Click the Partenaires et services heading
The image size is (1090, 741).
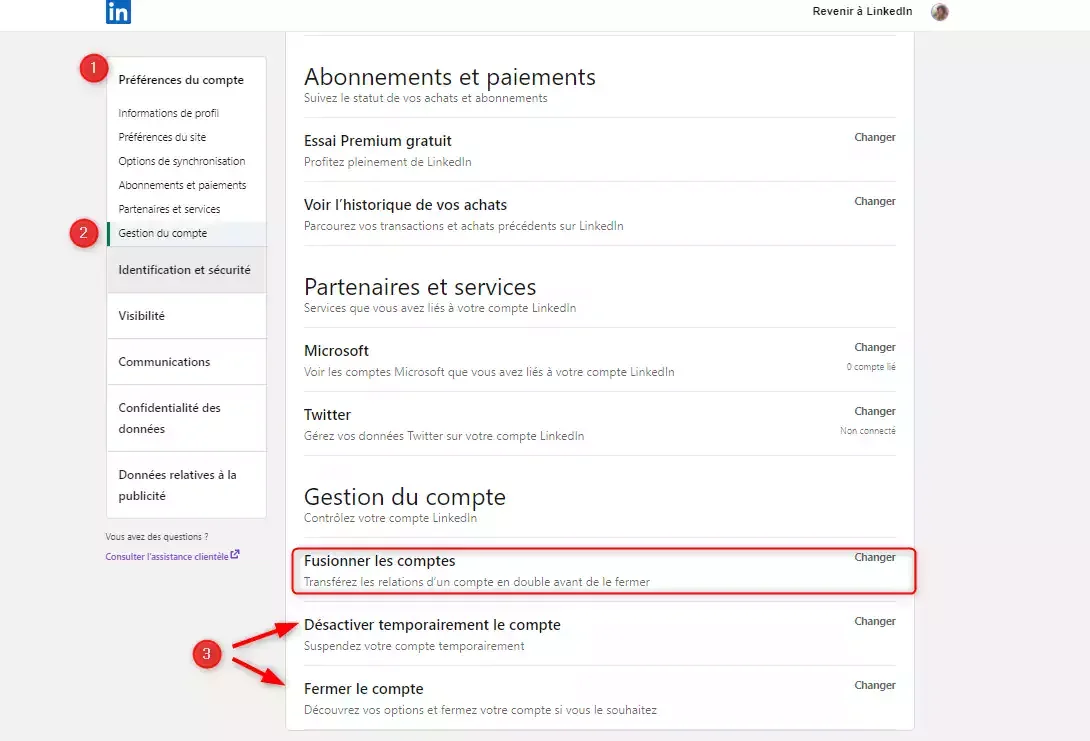420,286
